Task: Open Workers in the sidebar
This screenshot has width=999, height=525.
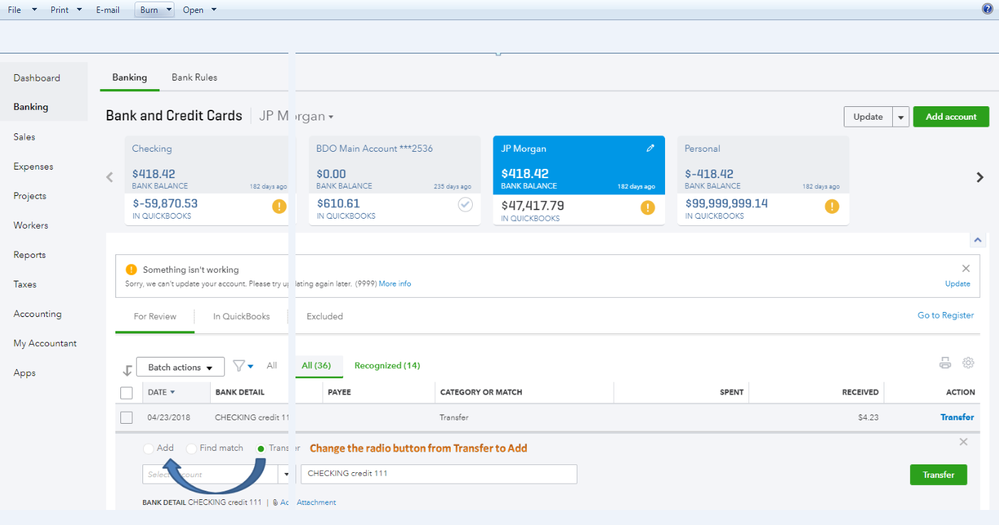Action: (31, 225)
